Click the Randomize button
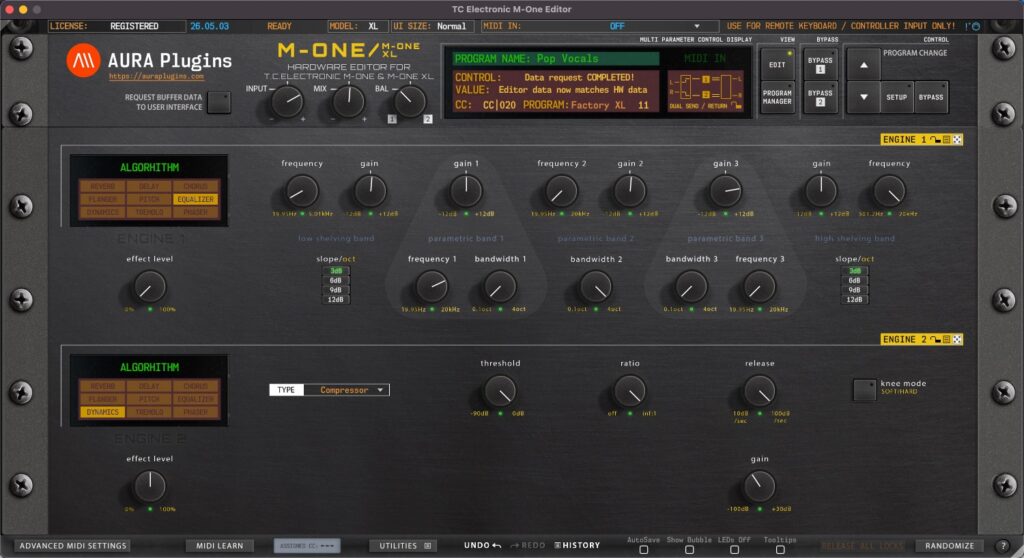This screenshot has height=558, width=1024. 950,546
